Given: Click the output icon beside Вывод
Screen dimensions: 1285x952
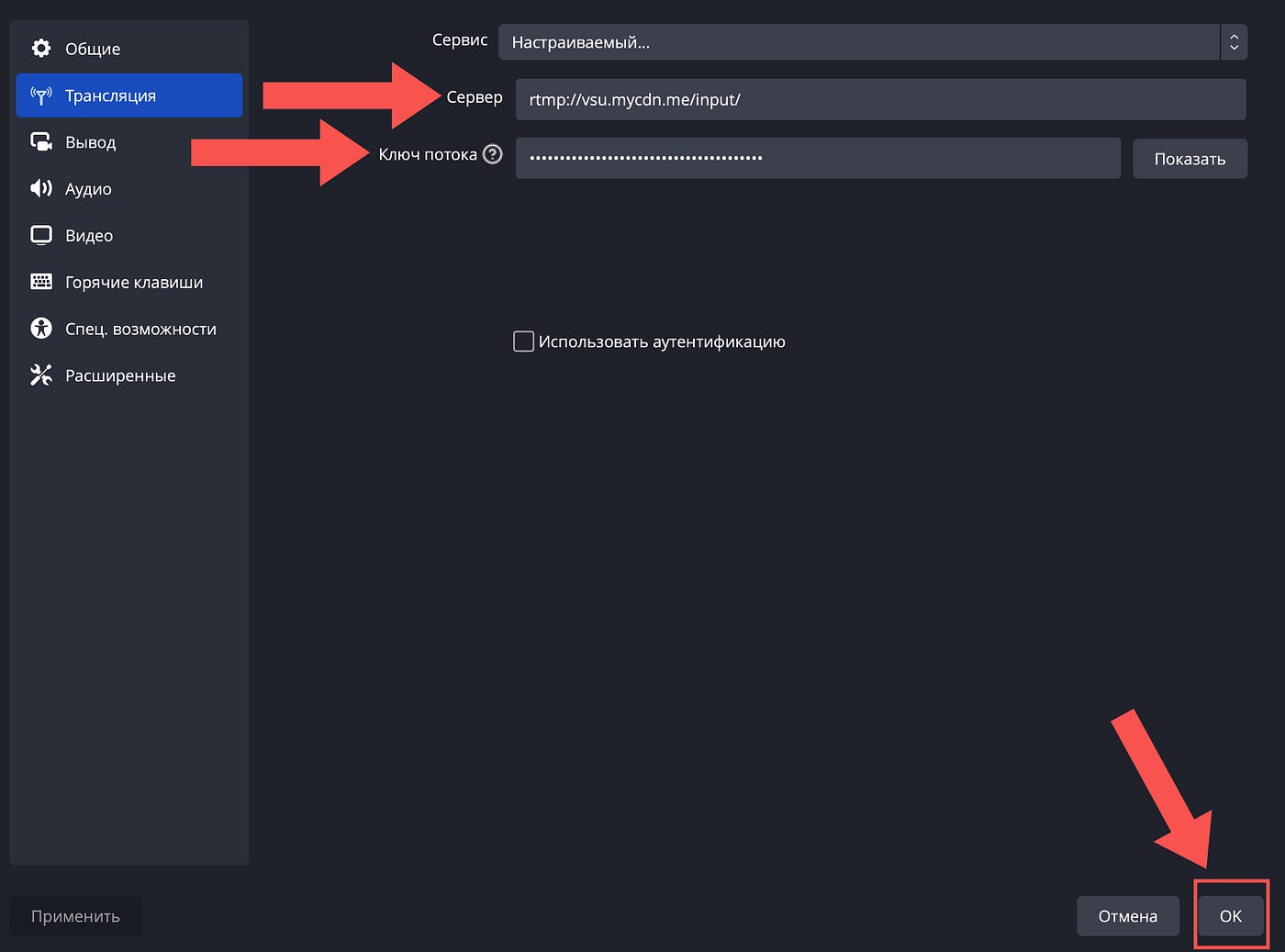Looking at the screenshot, I should pos(41,142).
